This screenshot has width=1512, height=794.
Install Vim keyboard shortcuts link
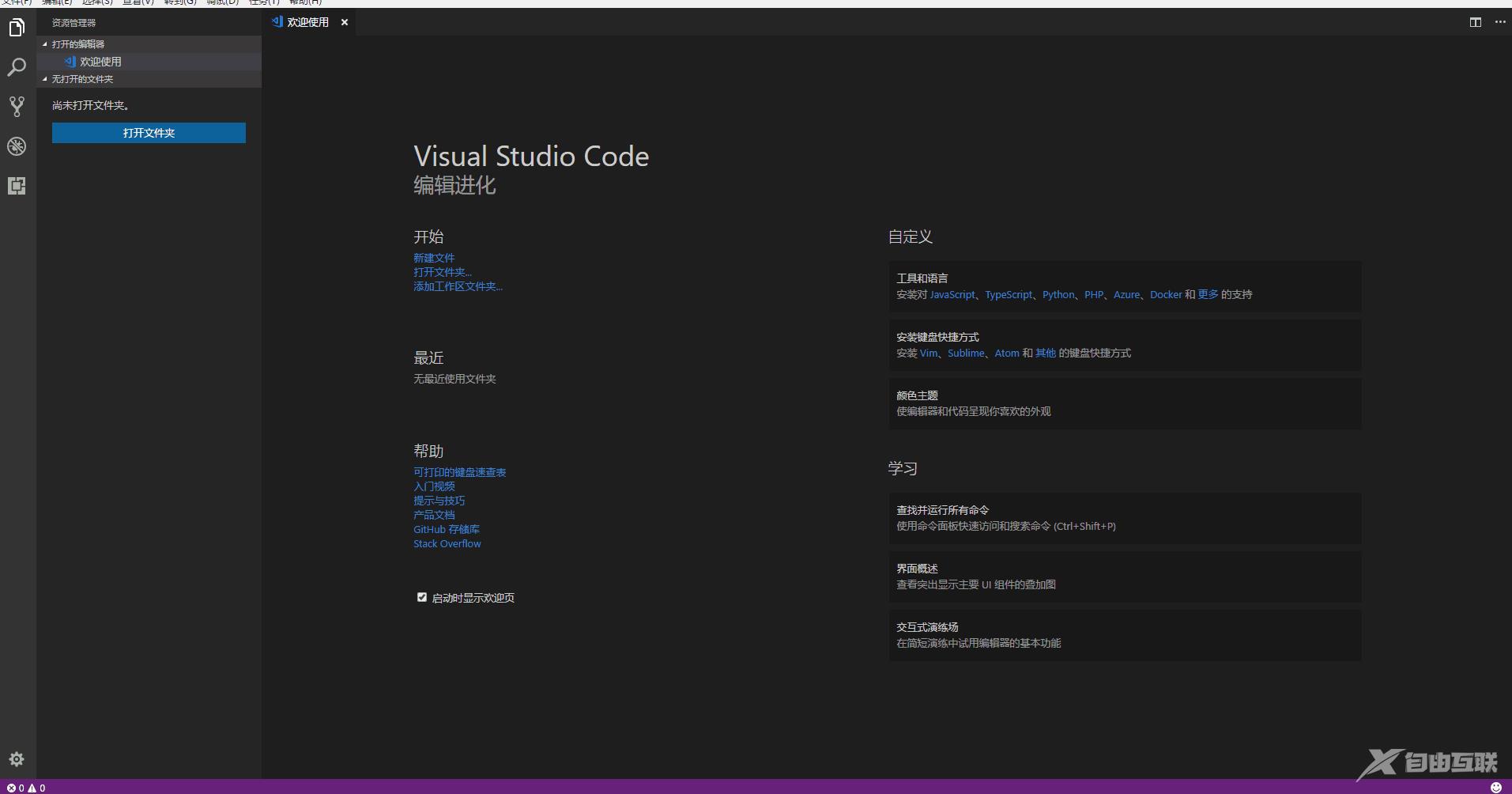point(929,353)
